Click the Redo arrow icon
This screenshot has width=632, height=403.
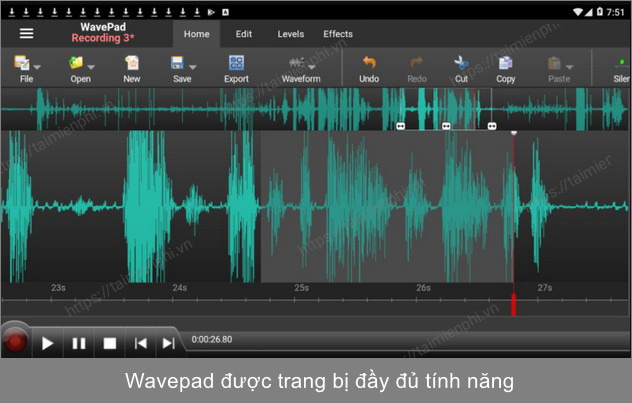[x=416, y=62]
